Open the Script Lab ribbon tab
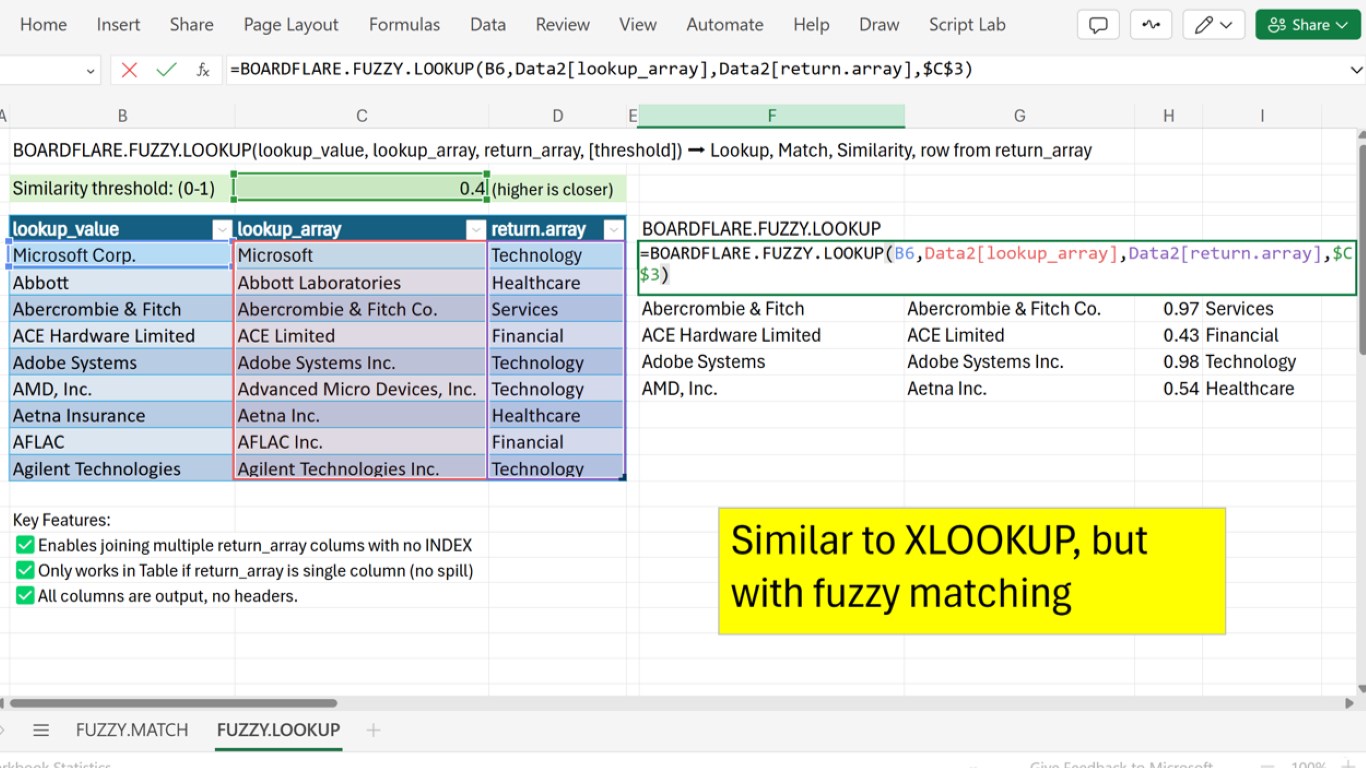 click(x=967, y=25)
